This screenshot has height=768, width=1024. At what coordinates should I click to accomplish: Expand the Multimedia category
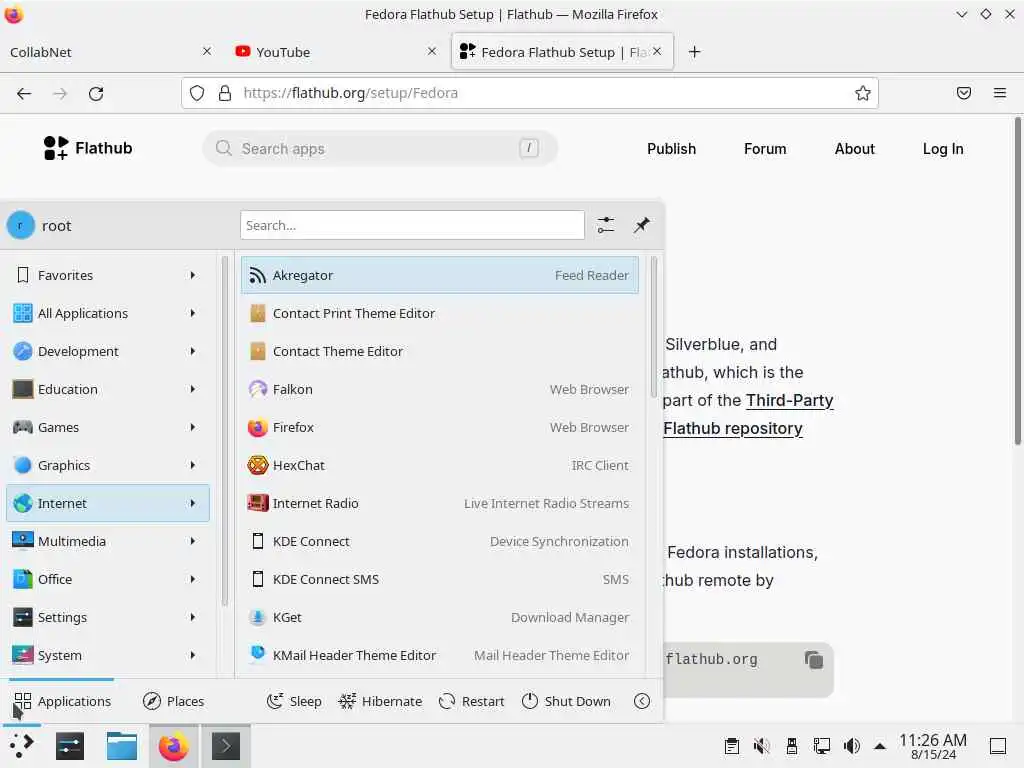(x=108, y=541)
